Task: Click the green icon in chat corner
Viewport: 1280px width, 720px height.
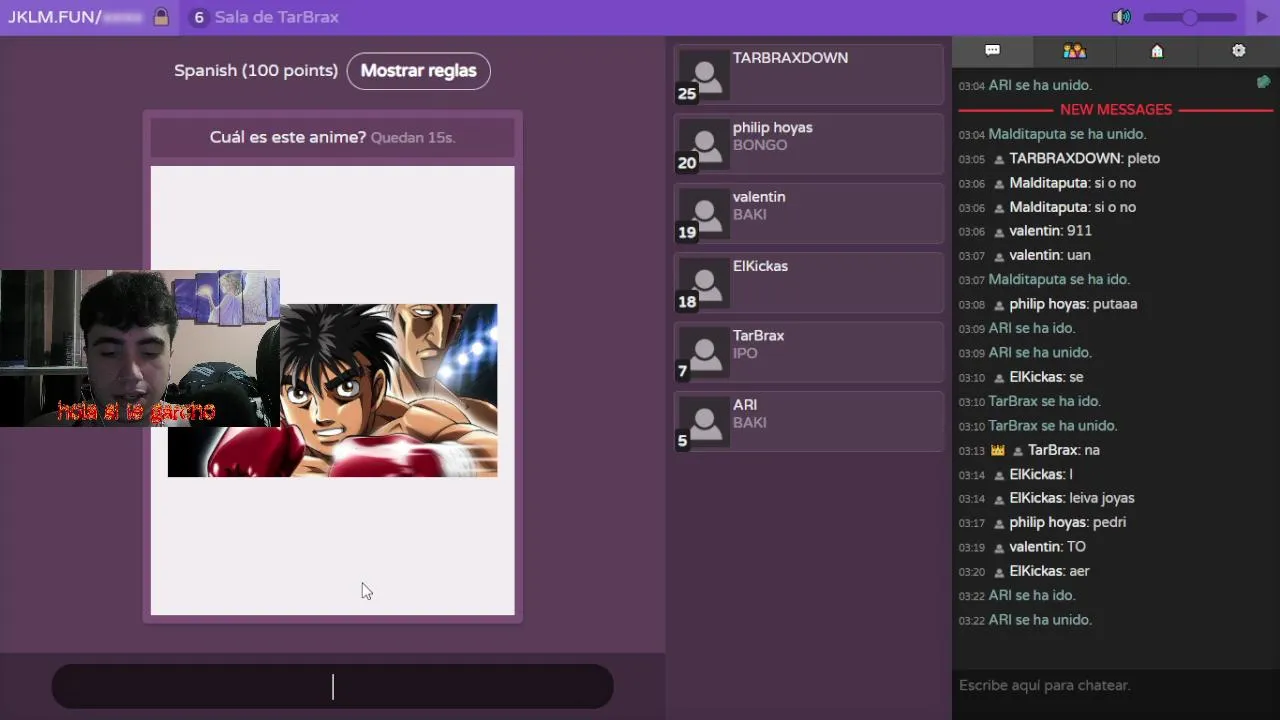Action: click(x=1263, y=83)
